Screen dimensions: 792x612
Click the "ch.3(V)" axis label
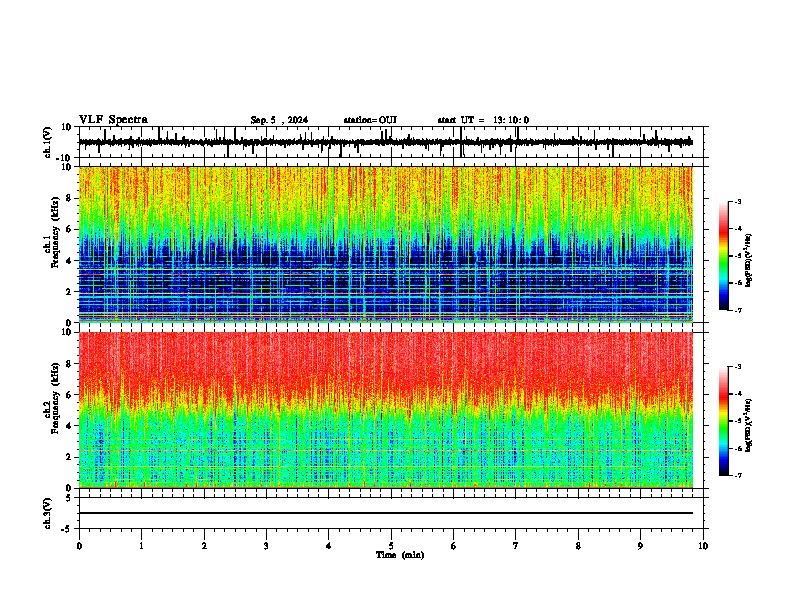(x=48, y=513)
